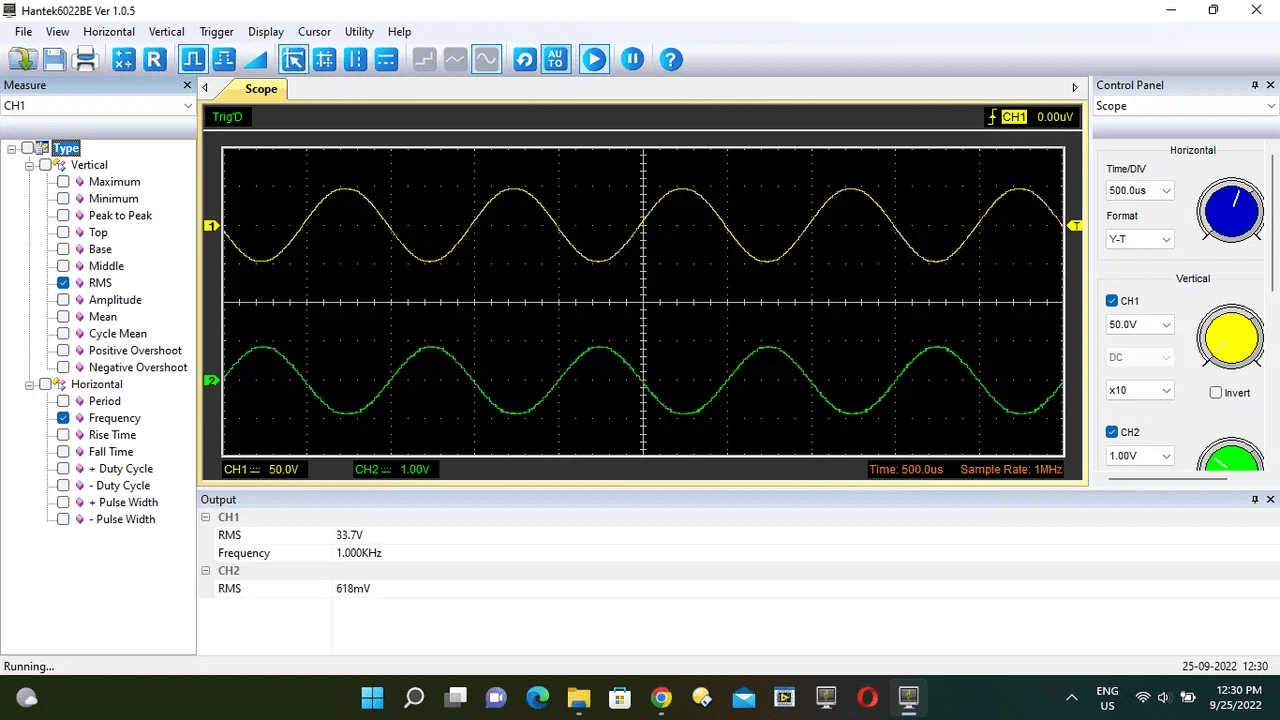Viewport: 1280px width, 720px height.
Task: Open the File menu
Action: 23,32
